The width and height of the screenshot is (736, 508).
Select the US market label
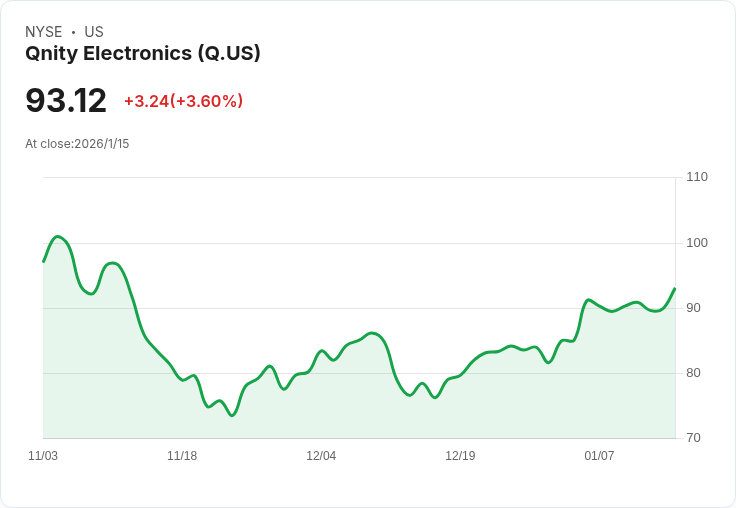pos(94,32)
